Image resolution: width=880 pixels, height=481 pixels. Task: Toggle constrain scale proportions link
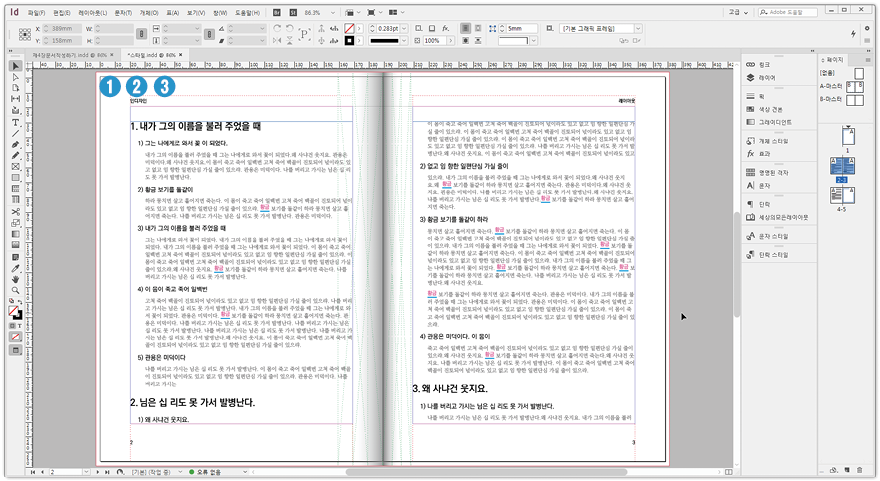209,34
